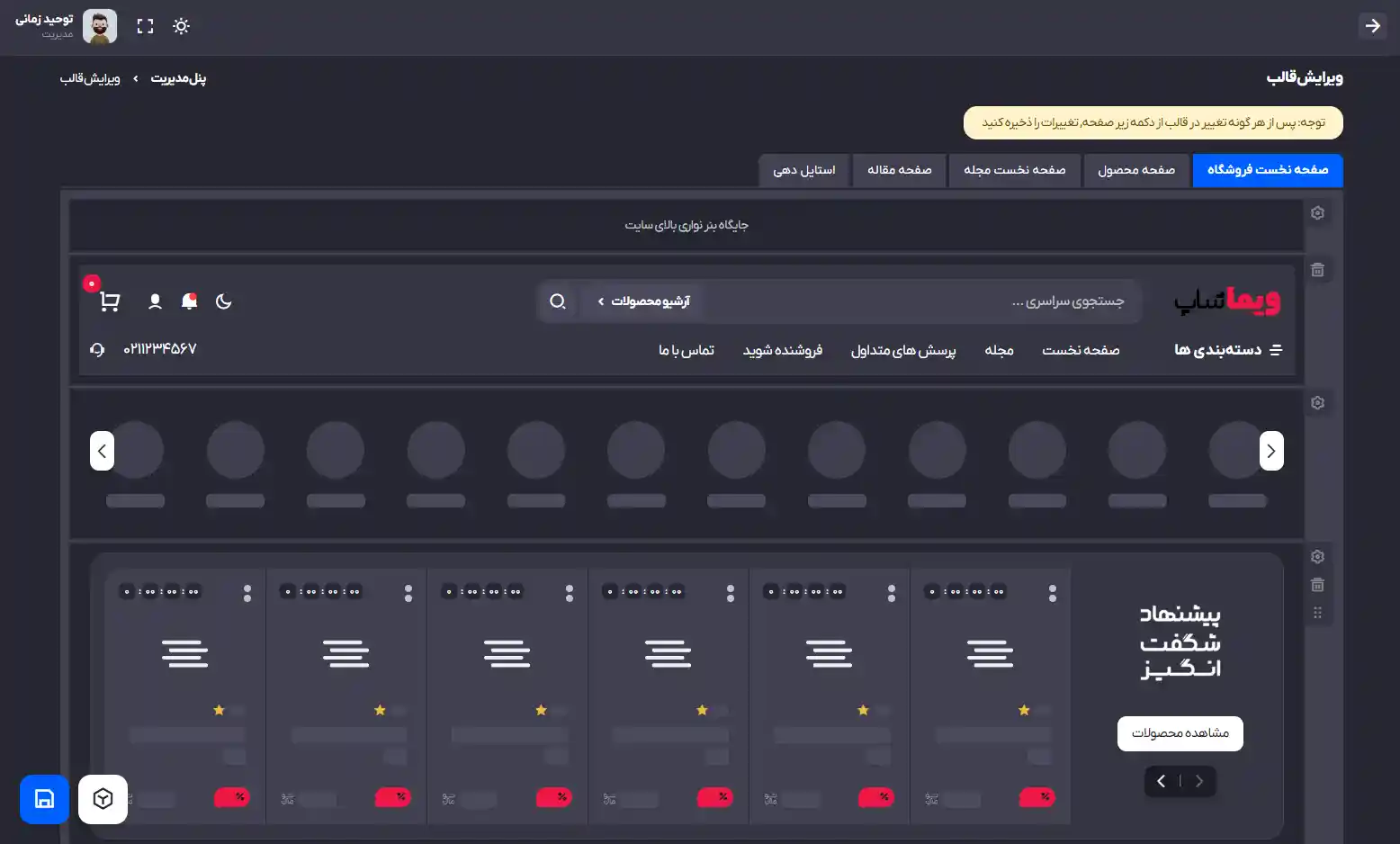This screenshot has height=844, width=1400.
Task: Click the search magnifier icon
Action: point(558,301)
